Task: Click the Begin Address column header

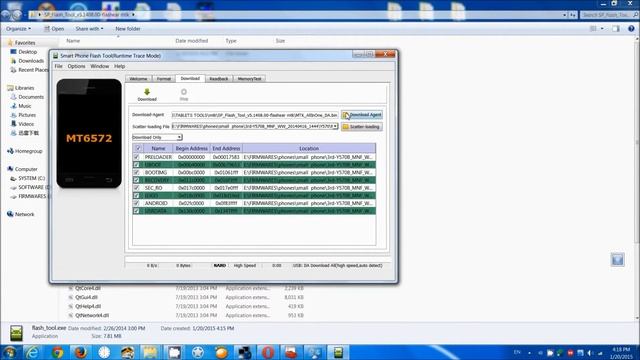Action: click(191, 148)
